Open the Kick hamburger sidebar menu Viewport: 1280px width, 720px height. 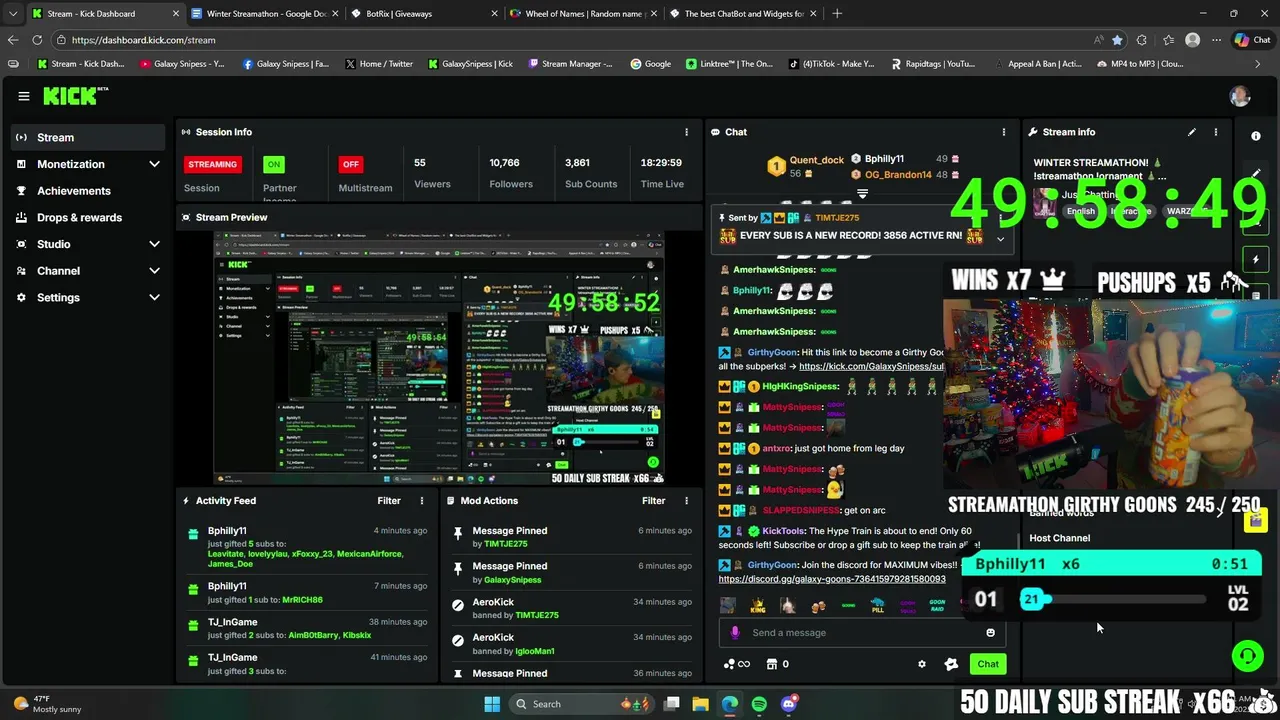click(x=24, y=96)
